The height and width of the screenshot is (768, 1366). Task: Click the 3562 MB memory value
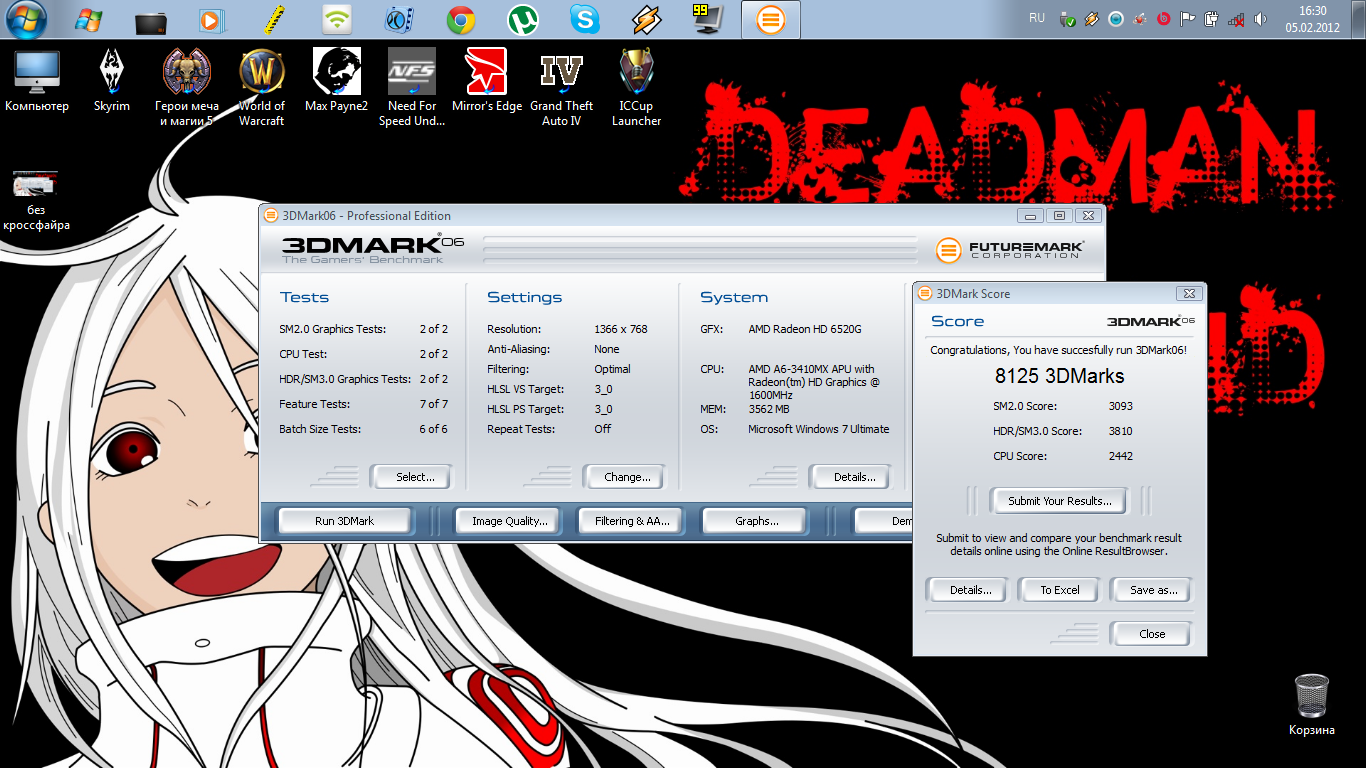(x=769, y=409)
